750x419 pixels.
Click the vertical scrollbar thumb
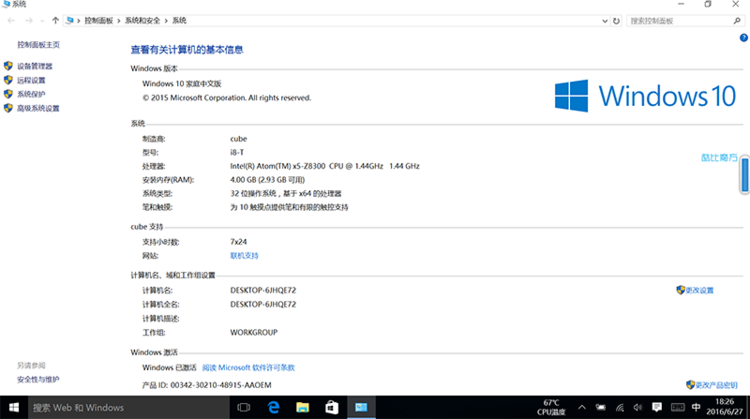pyautogui.click(x=744, y=176)
